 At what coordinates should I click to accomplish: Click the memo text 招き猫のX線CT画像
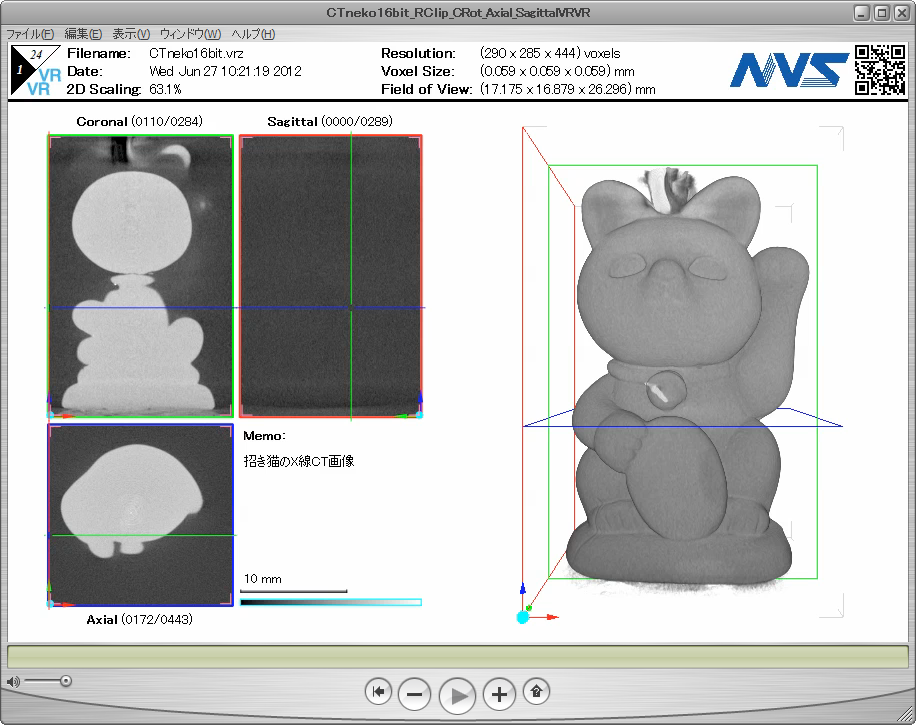[299, 461]
